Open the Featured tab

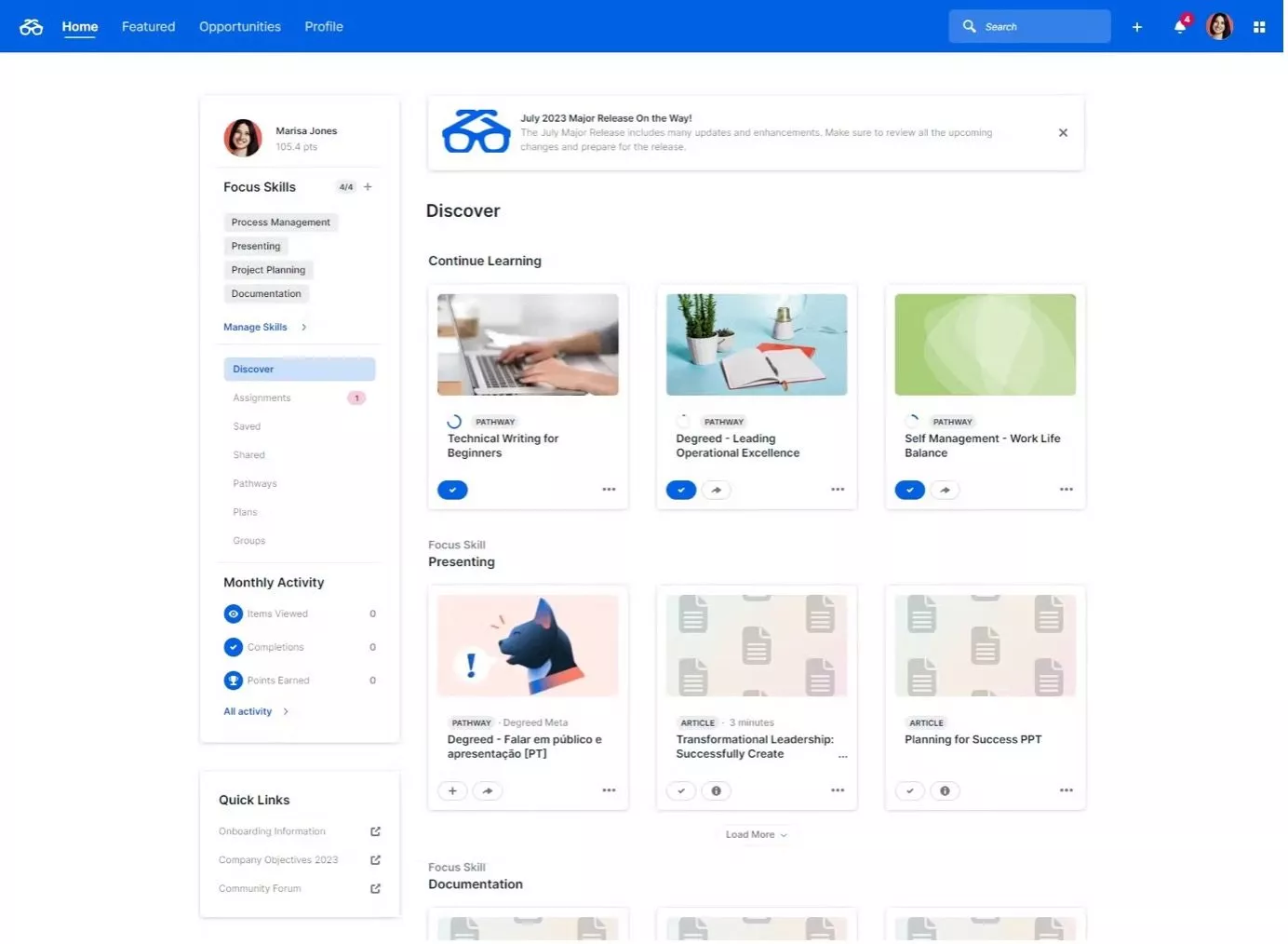[149, 27]
